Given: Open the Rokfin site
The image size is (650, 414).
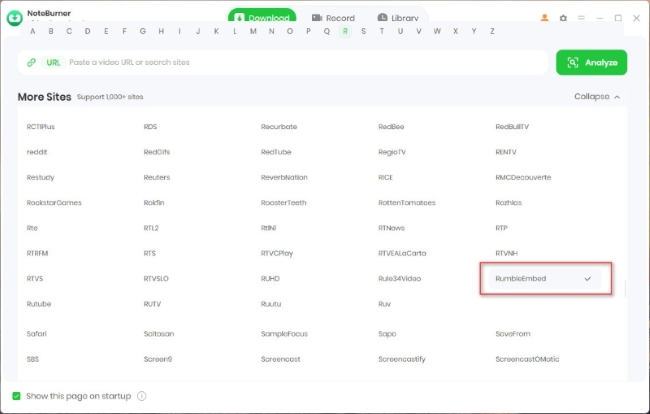Looking at the screenshot, I should point(154,203).
